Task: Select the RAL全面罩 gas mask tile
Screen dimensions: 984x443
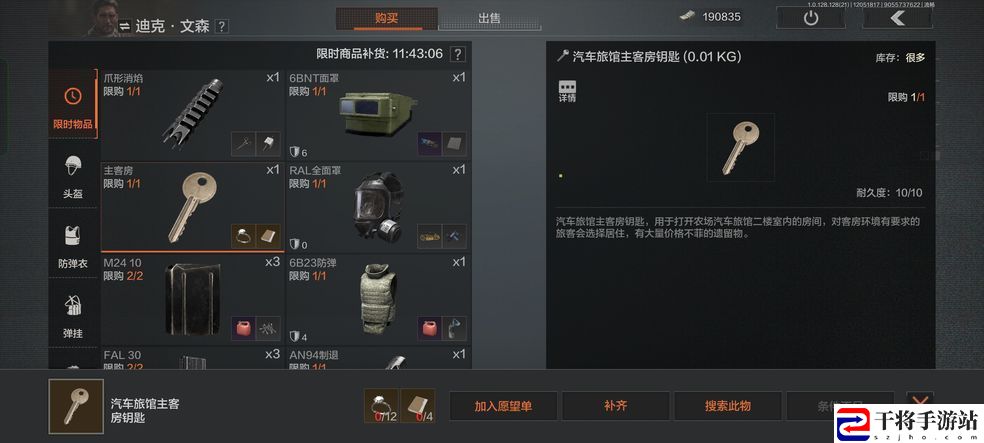Action: coord(378,207)
